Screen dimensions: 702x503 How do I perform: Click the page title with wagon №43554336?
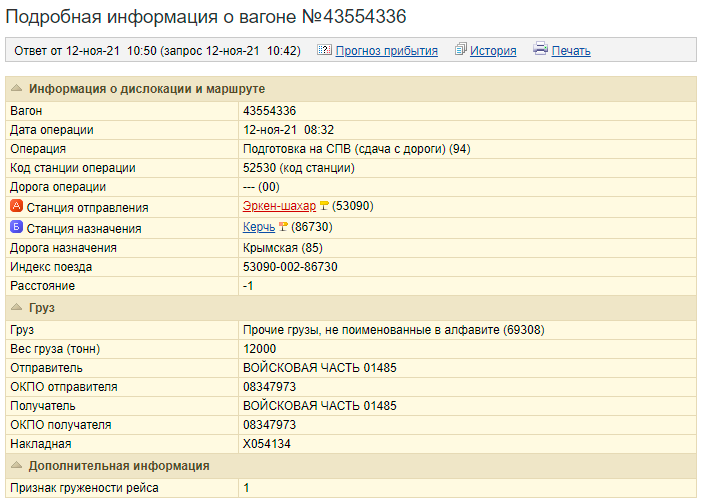click(x=206, y=17)
